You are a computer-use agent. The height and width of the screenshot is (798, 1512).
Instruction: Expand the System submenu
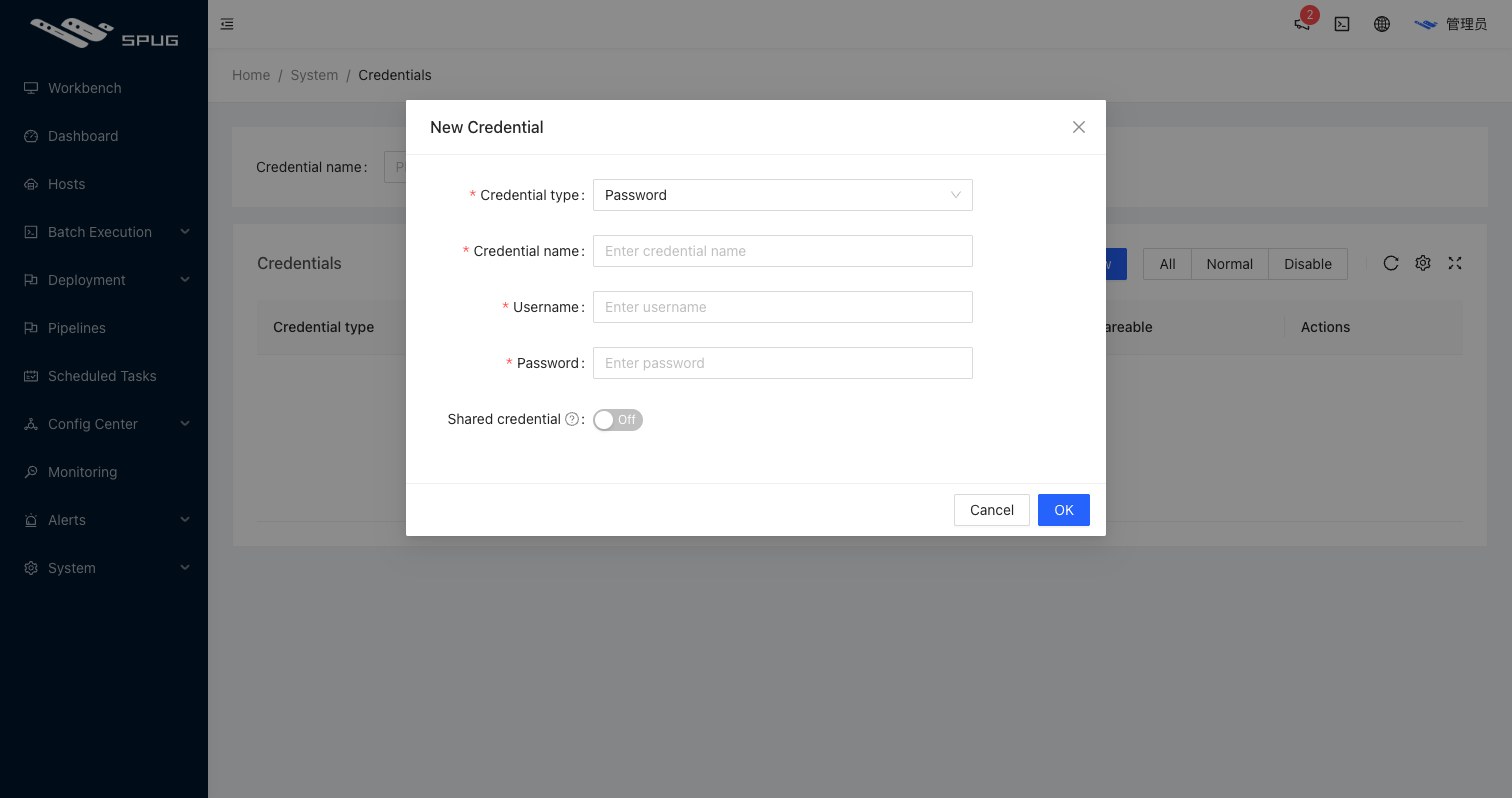click(x=185, y=568)
